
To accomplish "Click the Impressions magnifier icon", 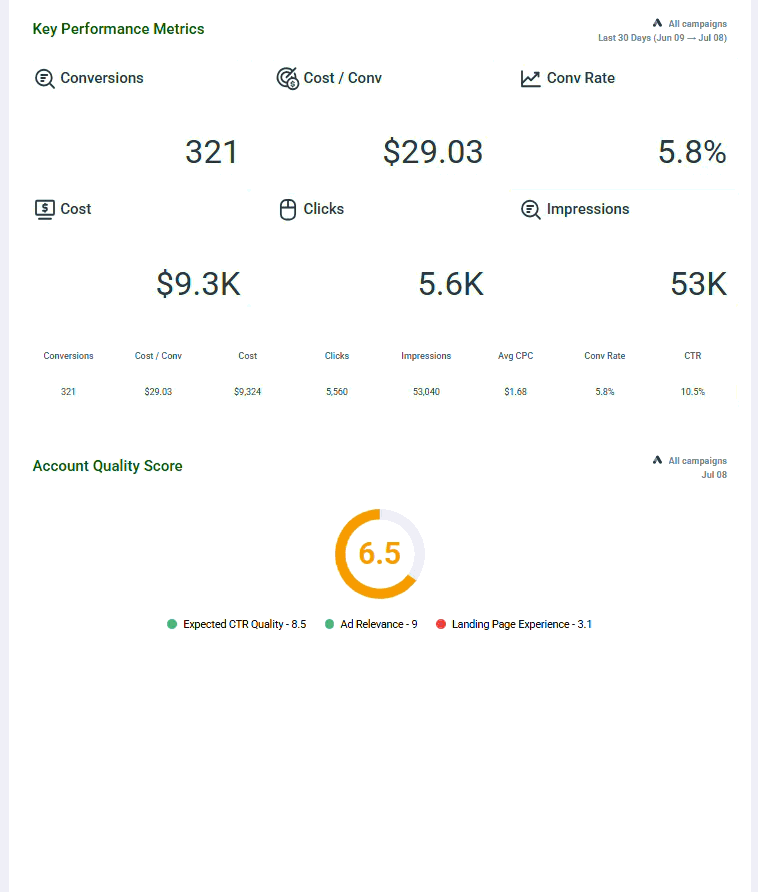I will click(x=530, y=209).
